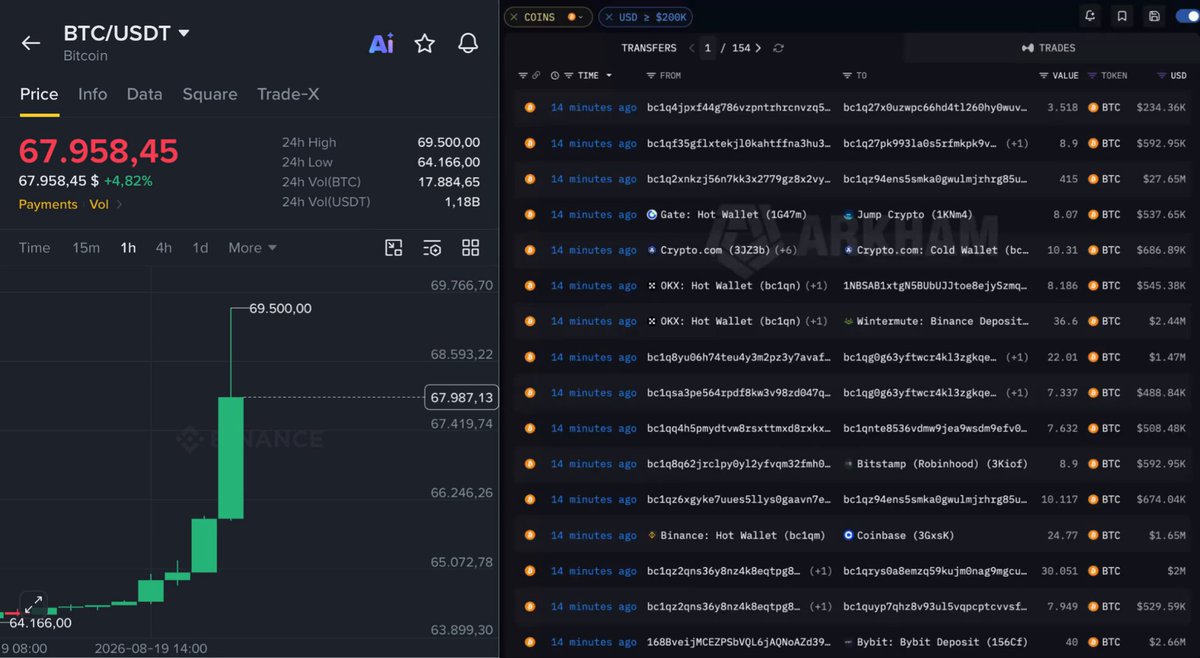Expand the Payments Vol chevron
This screenshot has width=1200, height=658.
[119, 204]
